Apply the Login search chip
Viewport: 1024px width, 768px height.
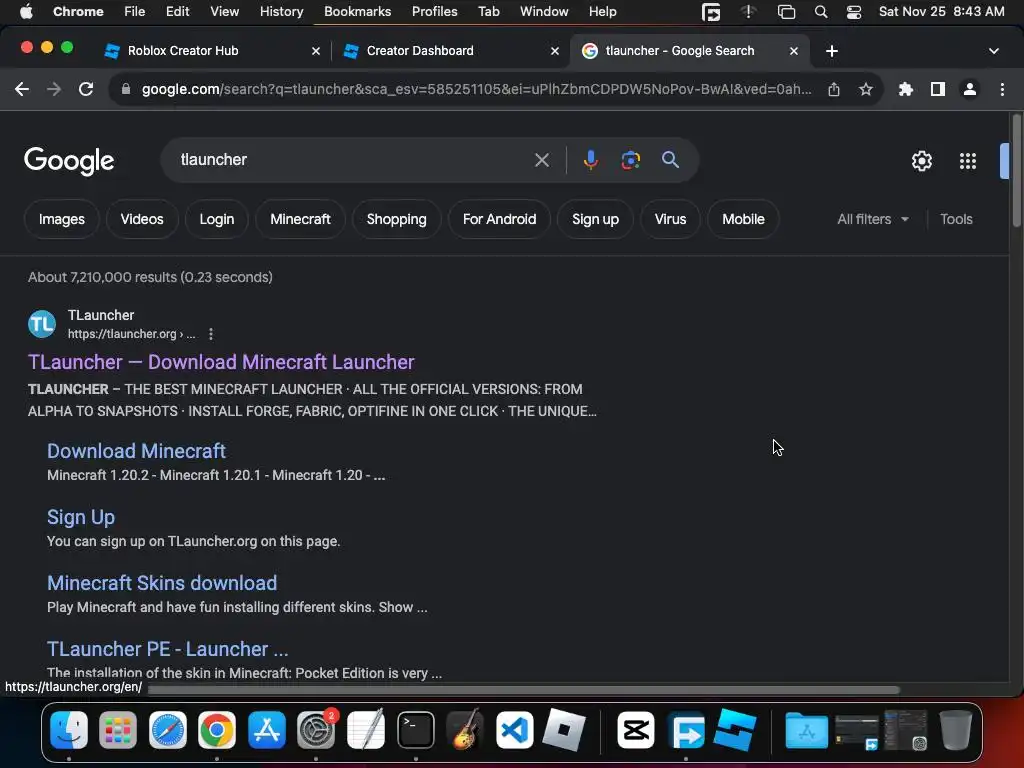click(x=217, y=219)
